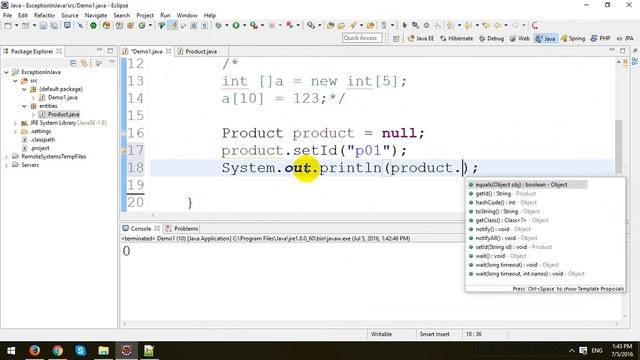
Task: Click the Debug bug toolbar icon
Action: tap(218, 26)
